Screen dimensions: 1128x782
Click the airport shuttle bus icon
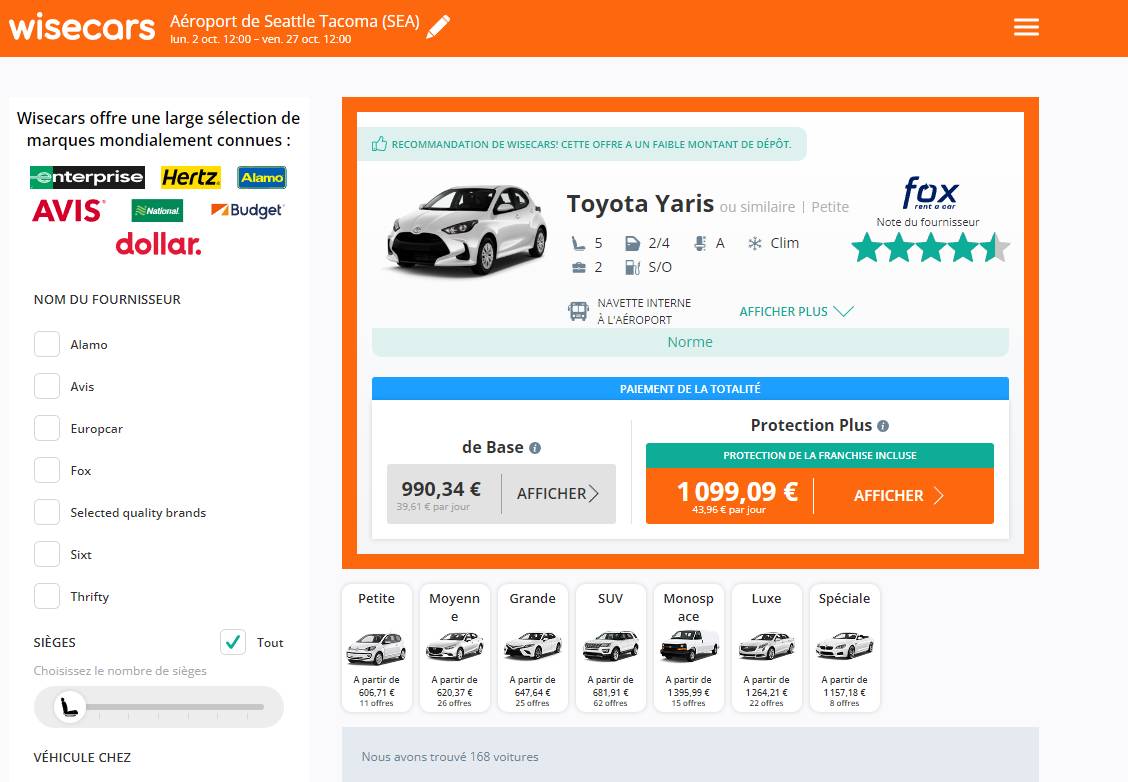click(578, 311)
